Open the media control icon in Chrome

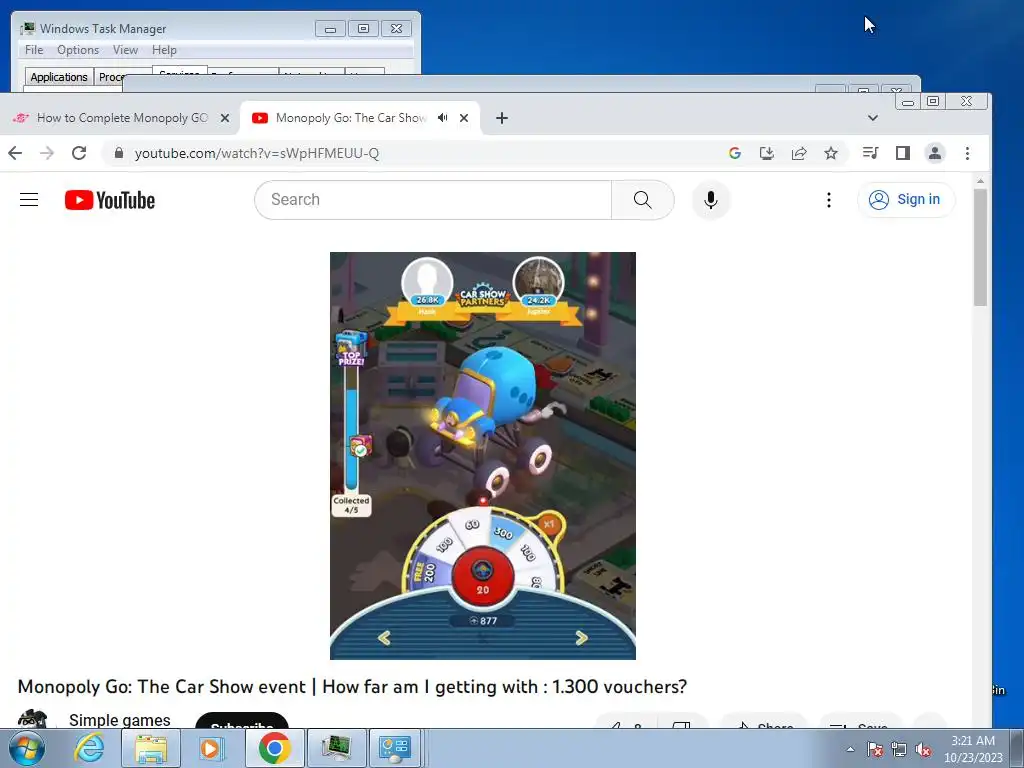871,153
